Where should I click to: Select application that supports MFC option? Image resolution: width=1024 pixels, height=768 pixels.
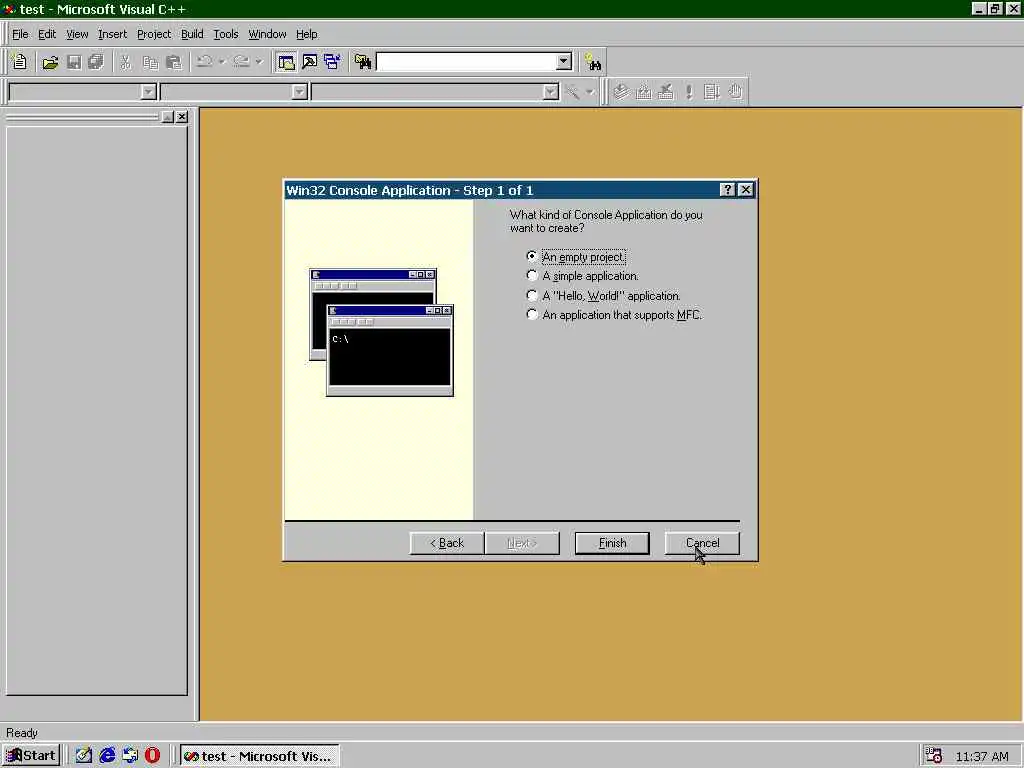(615, 315)
